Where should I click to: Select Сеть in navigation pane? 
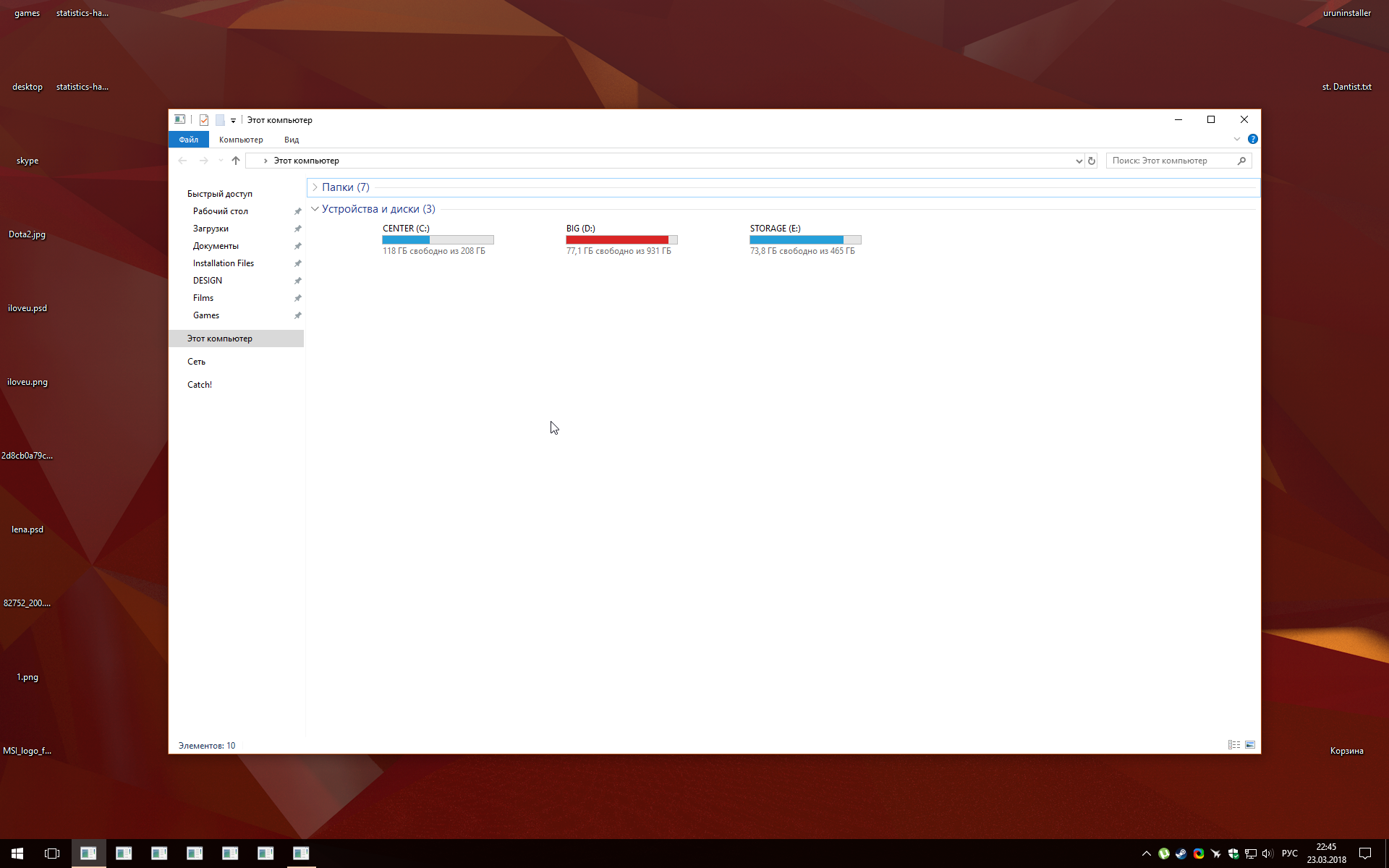[x=196, y=362]
